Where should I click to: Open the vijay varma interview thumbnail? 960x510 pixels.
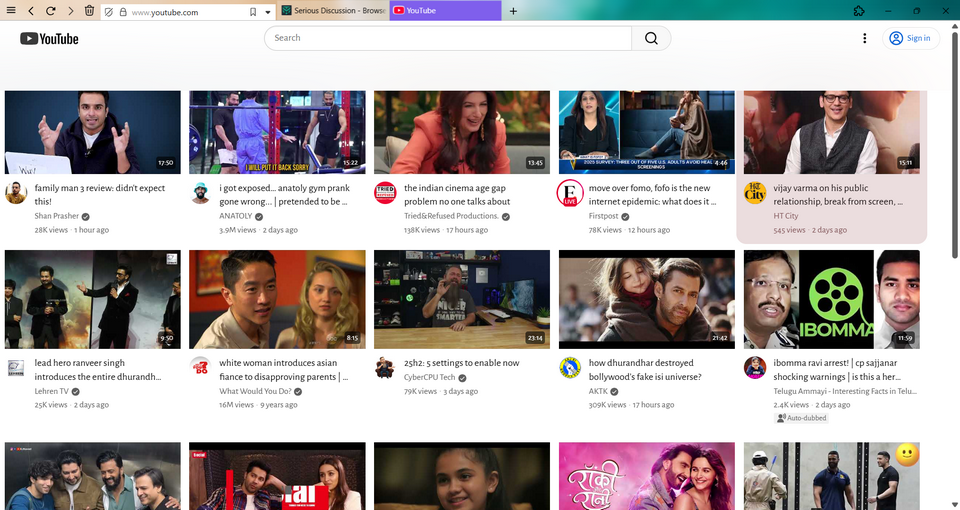pyautogui.click(x=831, y=132)
